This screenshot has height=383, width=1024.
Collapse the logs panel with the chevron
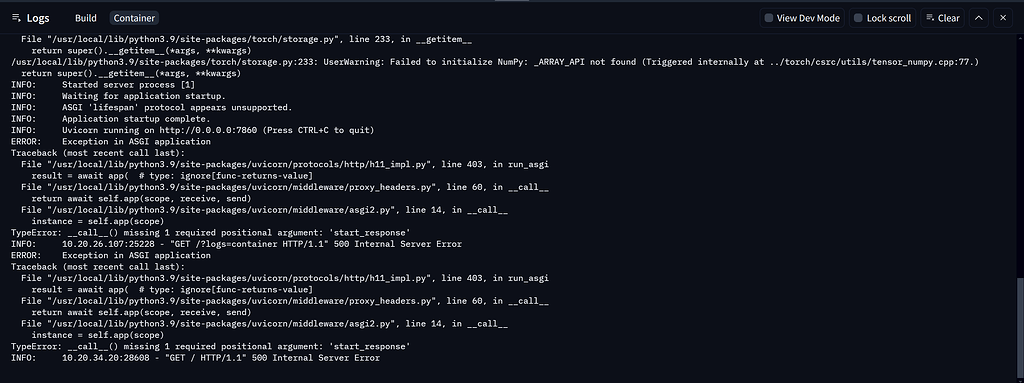(978, 18)
